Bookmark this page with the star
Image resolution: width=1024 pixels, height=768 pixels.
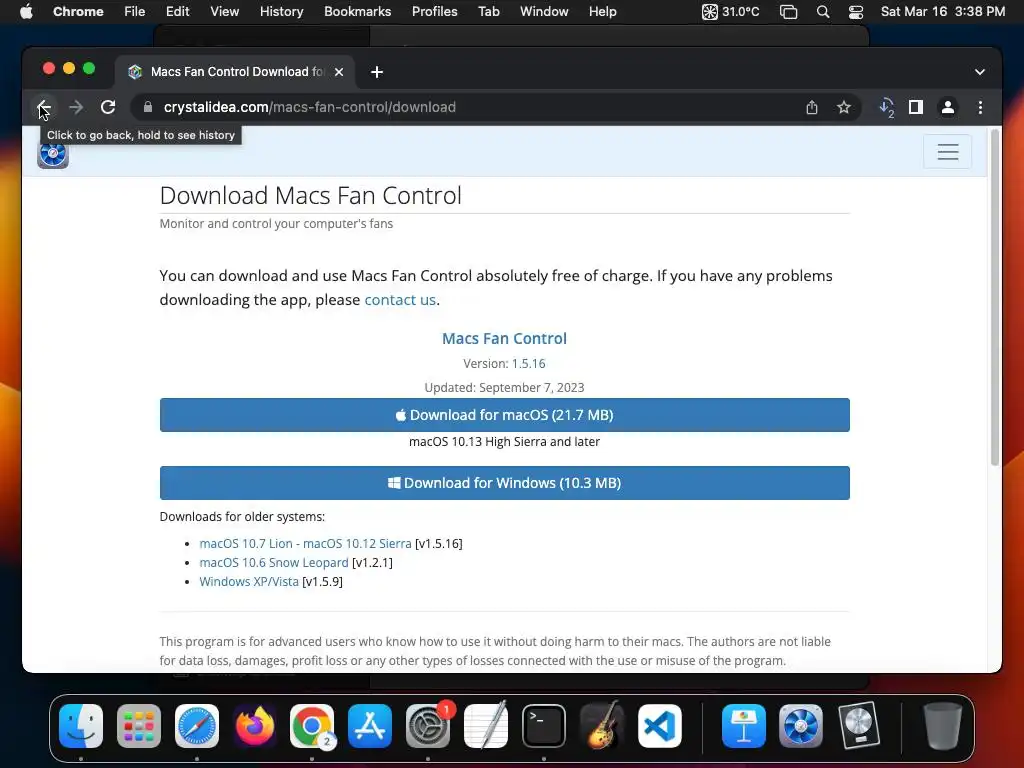(844, 107)
